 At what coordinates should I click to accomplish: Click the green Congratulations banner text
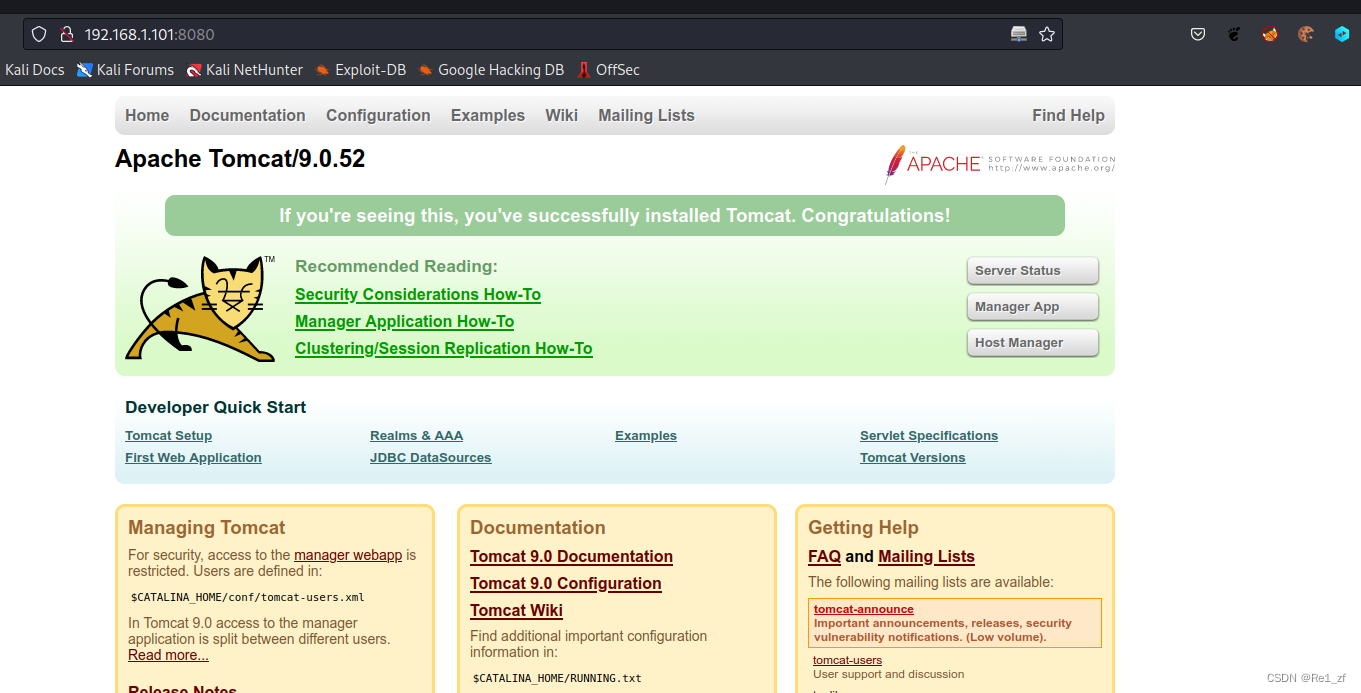point(615,216)
